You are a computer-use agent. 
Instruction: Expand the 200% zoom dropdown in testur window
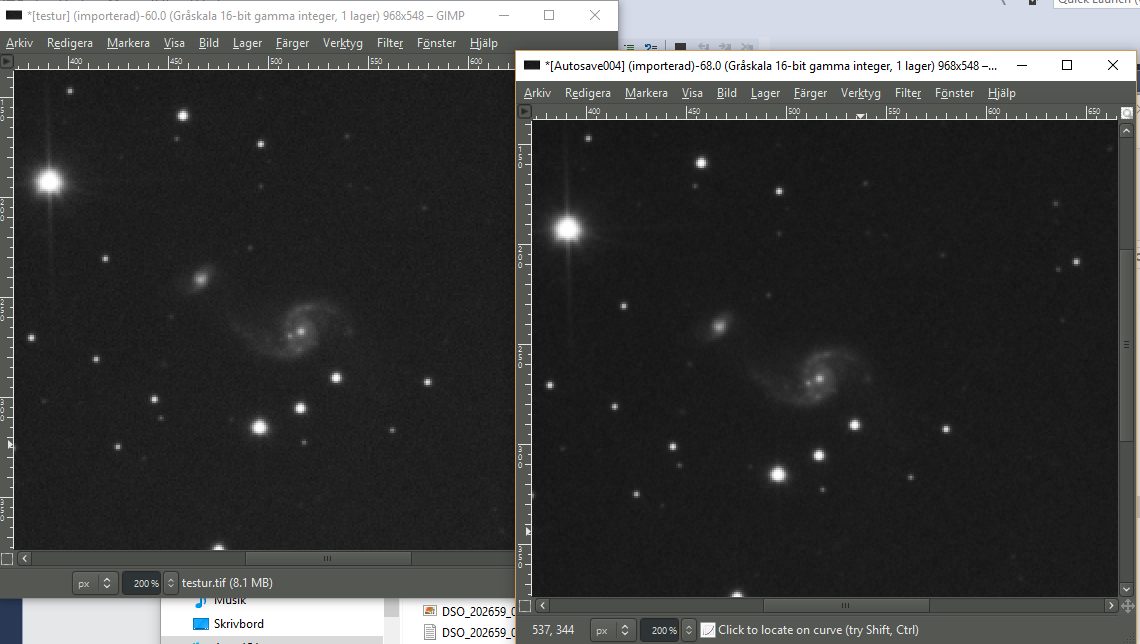(x=171, y=582)
